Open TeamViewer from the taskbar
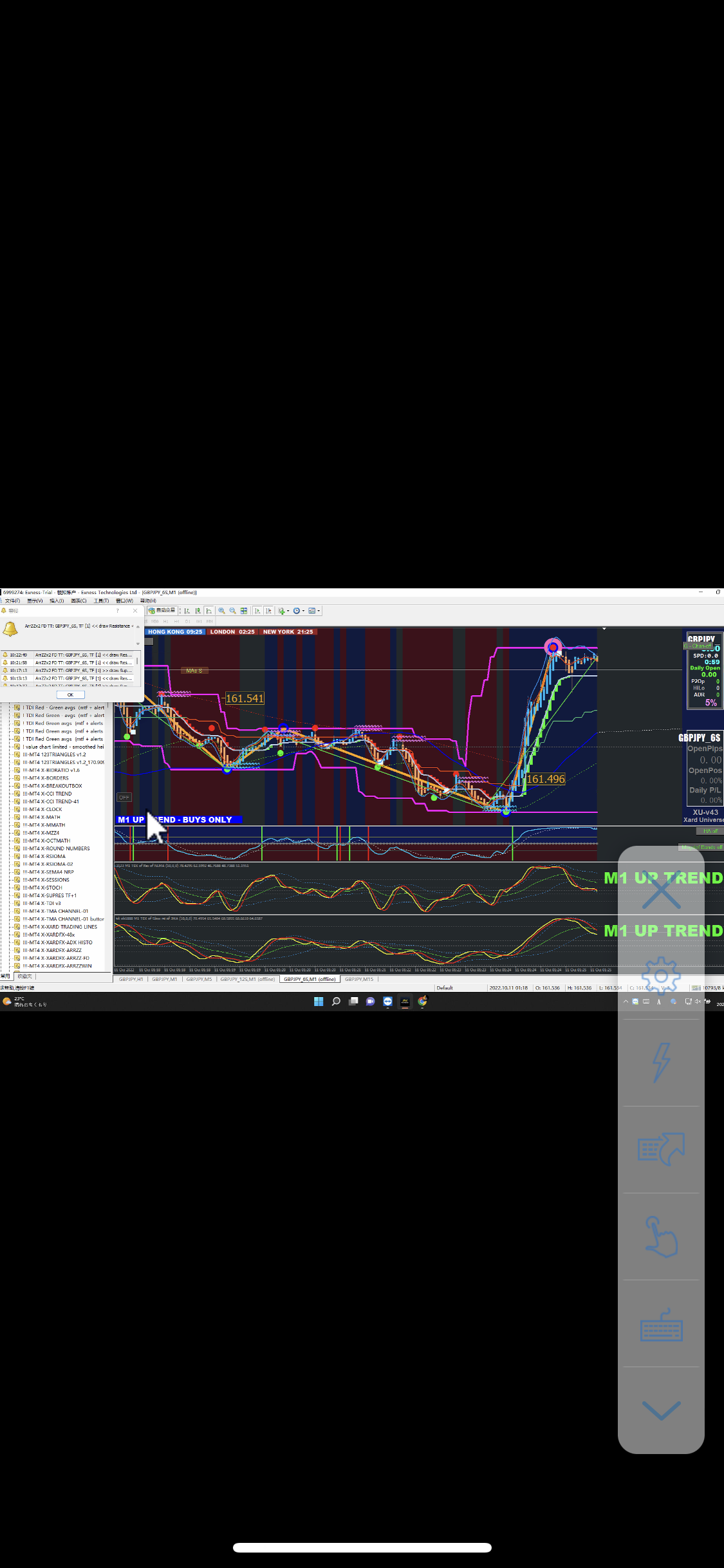 coord(387,1001)
